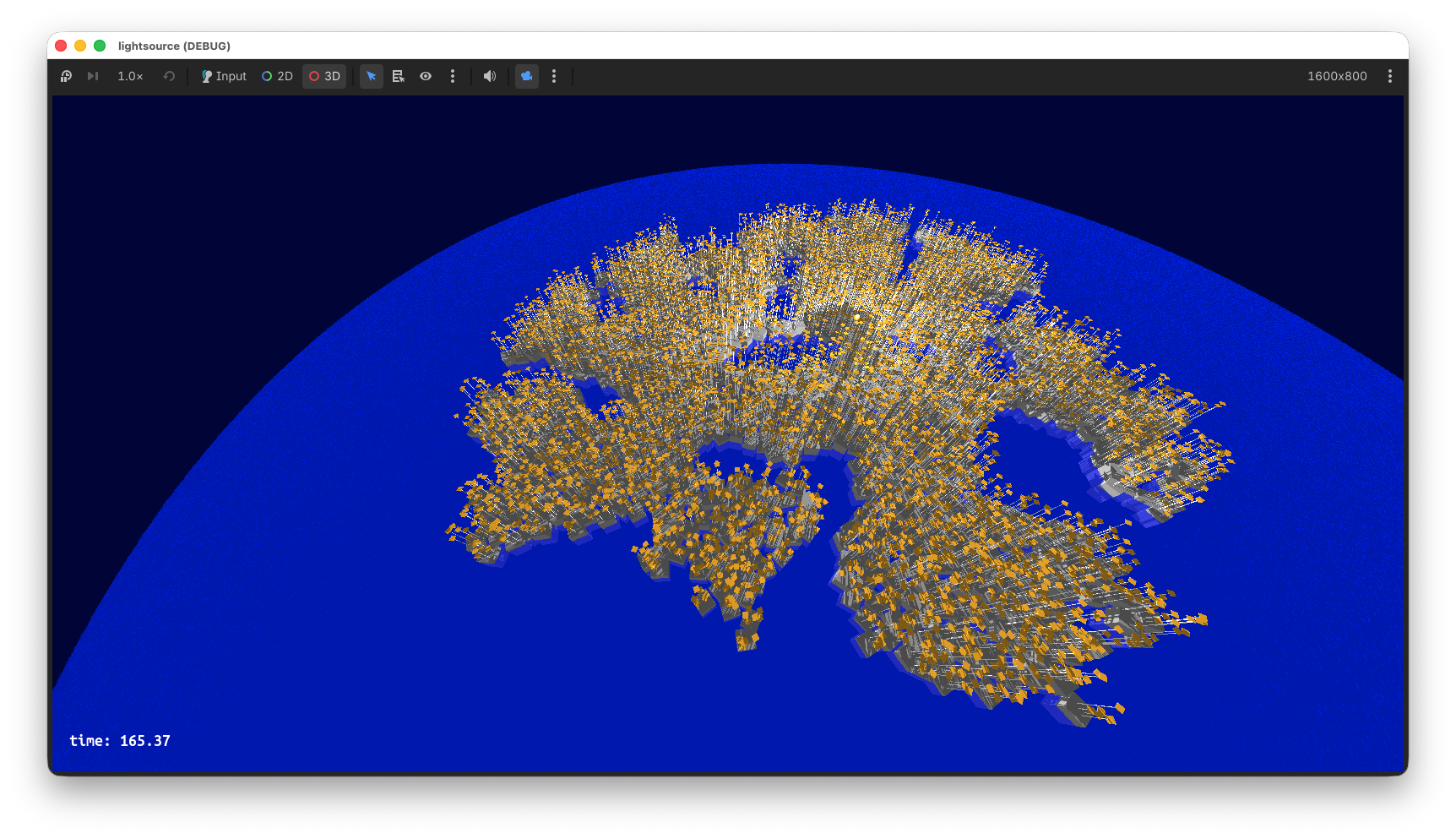Open the 1.0× game speed dropdown
Image resolution: width=1456 pixels, height=839 pixels.
pyautogui.click(x=130, y=76)
